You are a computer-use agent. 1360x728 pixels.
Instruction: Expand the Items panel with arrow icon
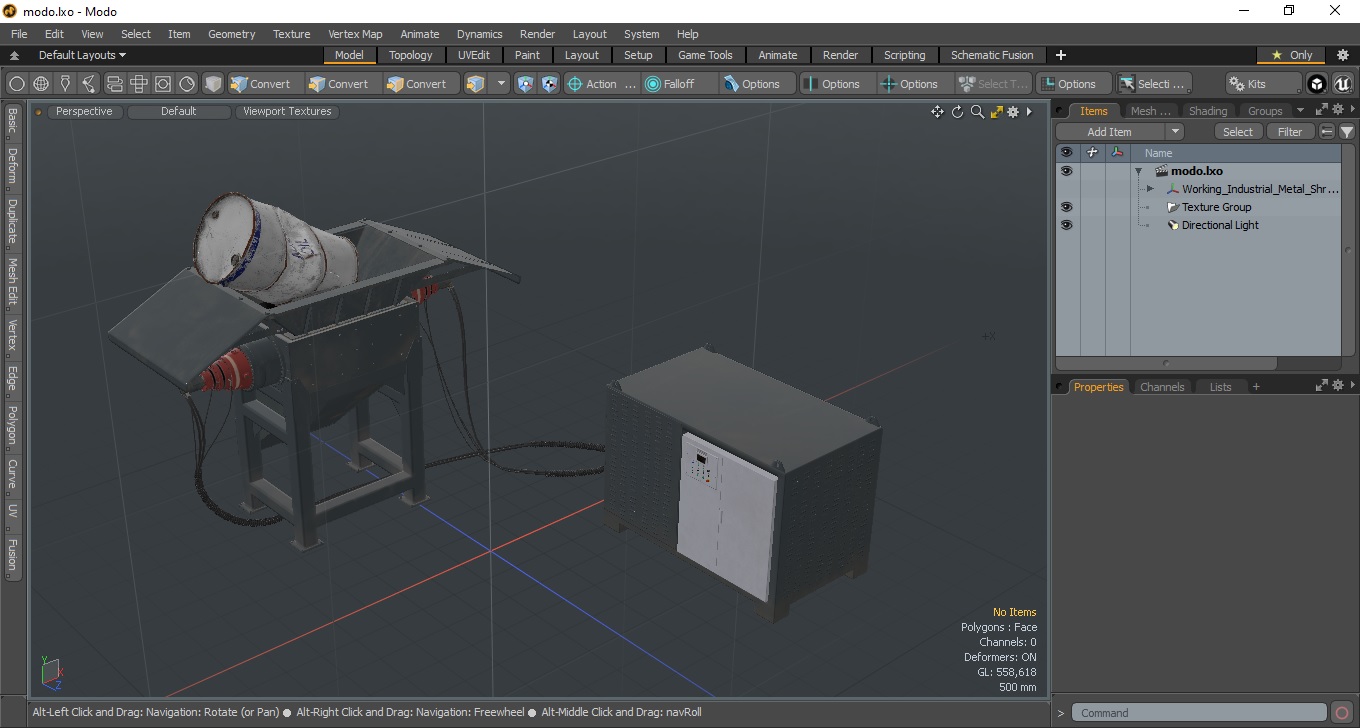[x=1321, y=110]
